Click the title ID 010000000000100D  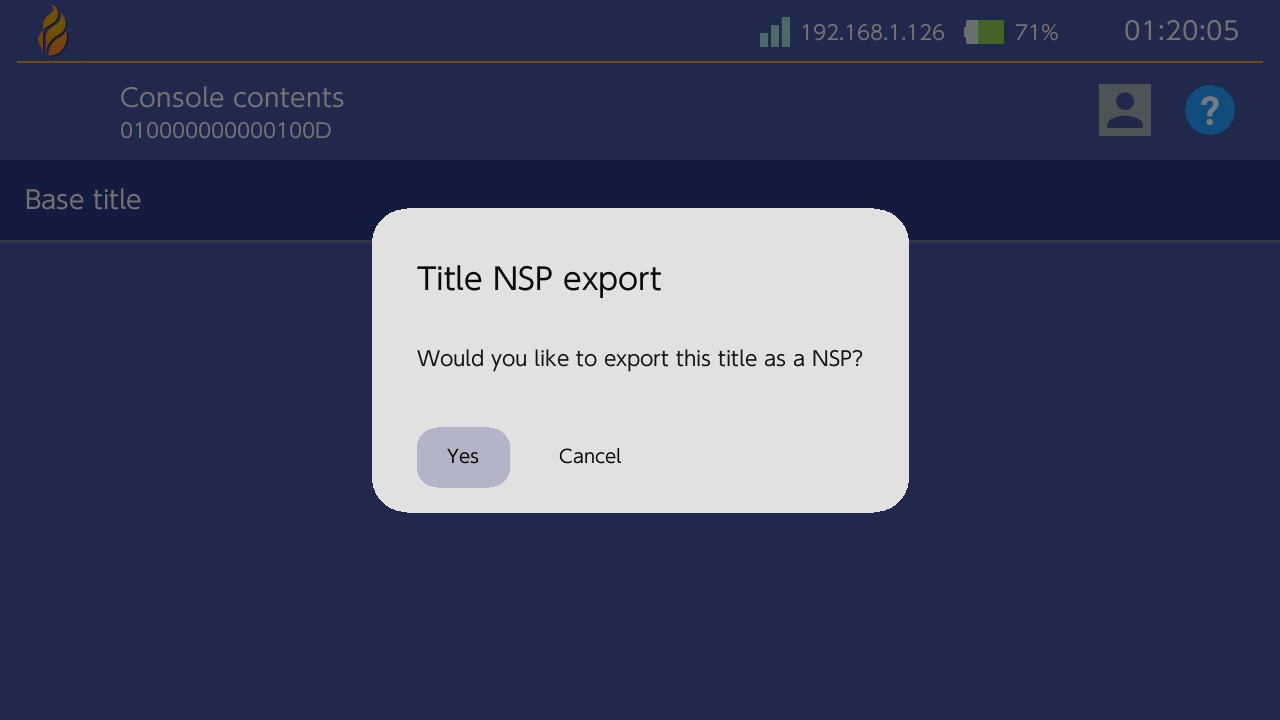pyautogui.click(x=225, y=131)
